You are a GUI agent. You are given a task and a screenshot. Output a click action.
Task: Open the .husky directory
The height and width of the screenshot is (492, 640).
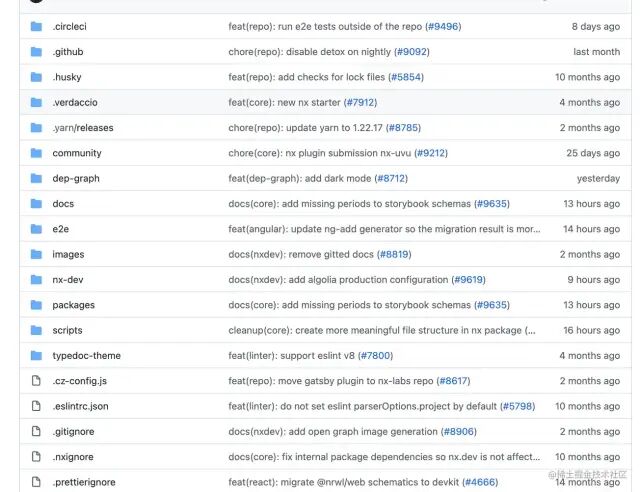point(67,77)
